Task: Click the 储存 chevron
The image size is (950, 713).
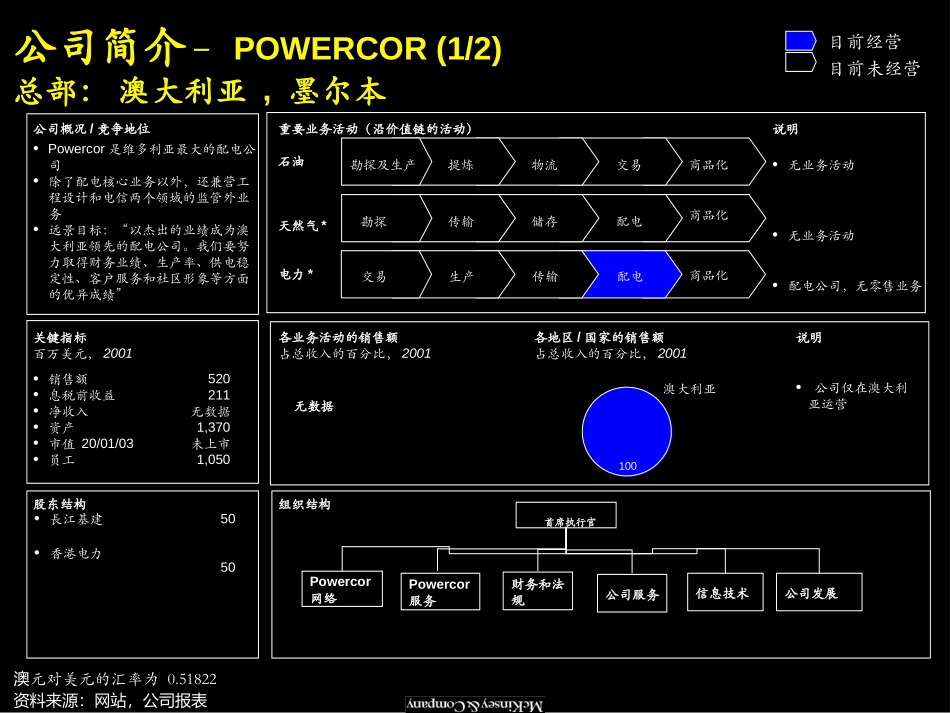Action: [549, 218]
